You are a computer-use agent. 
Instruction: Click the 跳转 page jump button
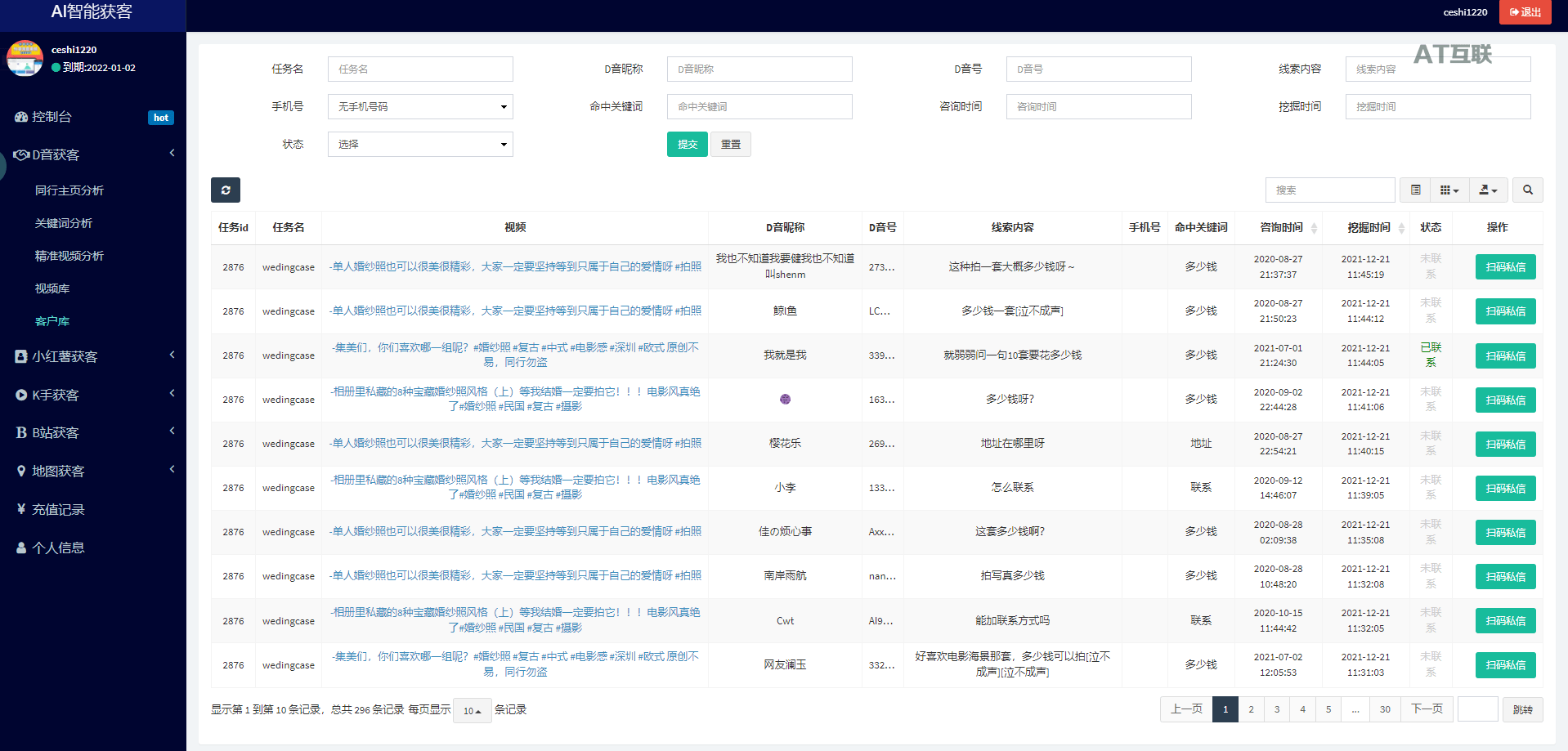point(1523,709)
